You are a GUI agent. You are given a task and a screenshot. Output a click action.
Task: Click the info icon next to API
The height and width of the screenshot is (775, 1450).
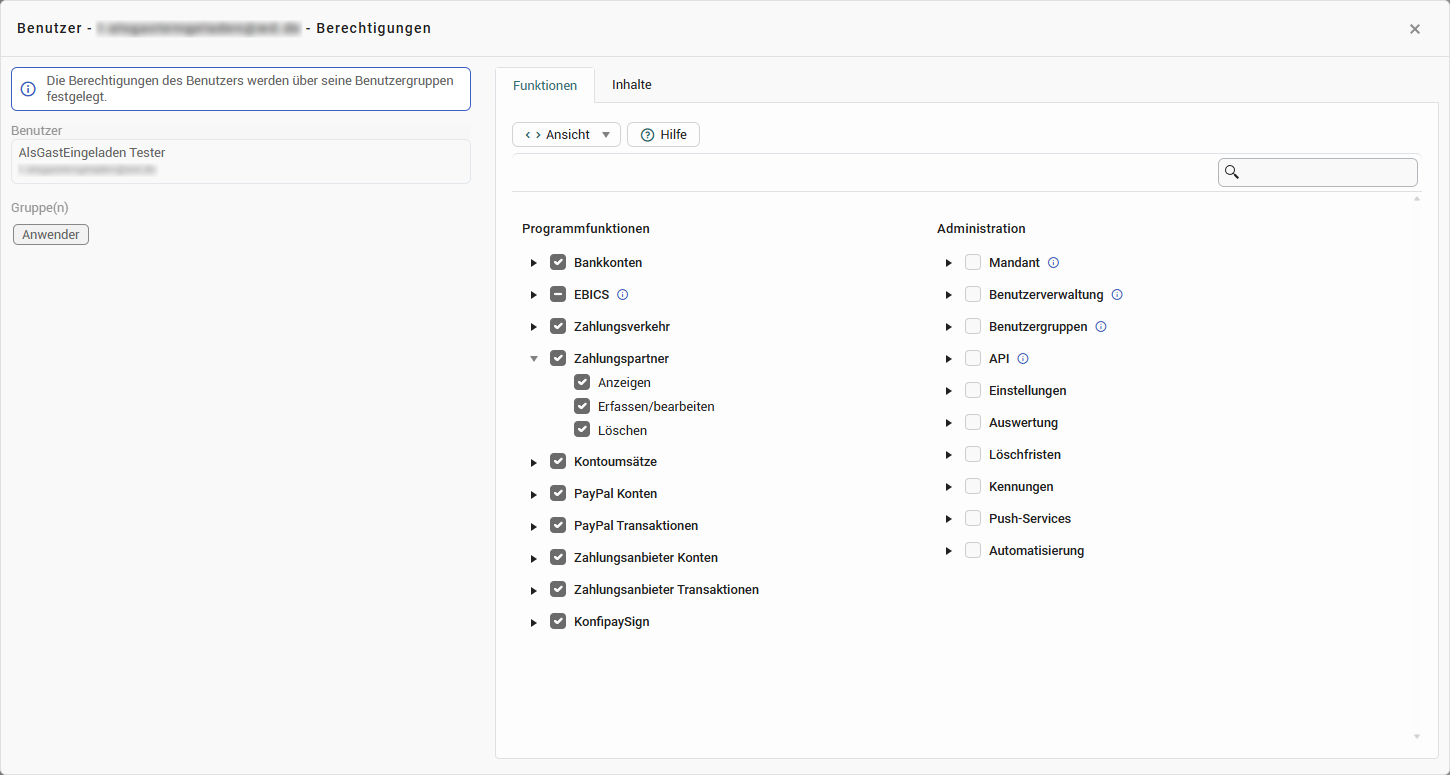(x=1023, y=359)
